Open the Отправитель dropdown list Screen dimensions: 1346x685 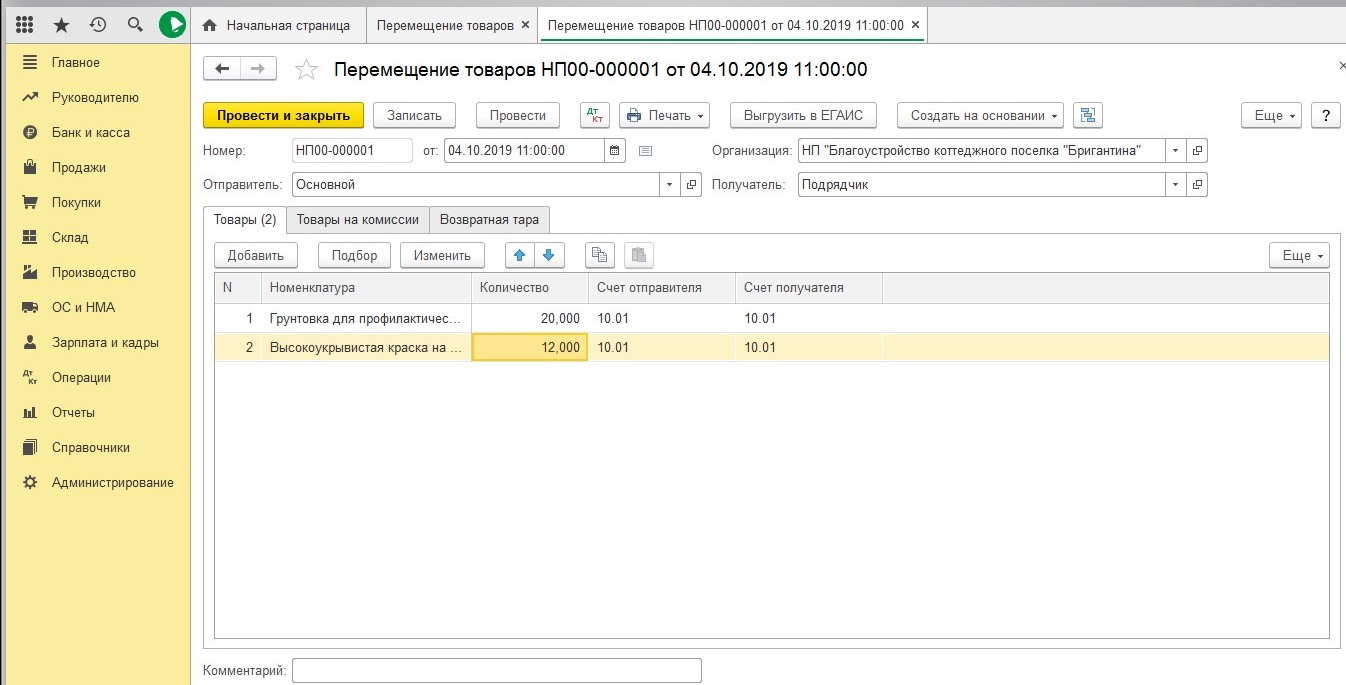(x=669, y=185)
